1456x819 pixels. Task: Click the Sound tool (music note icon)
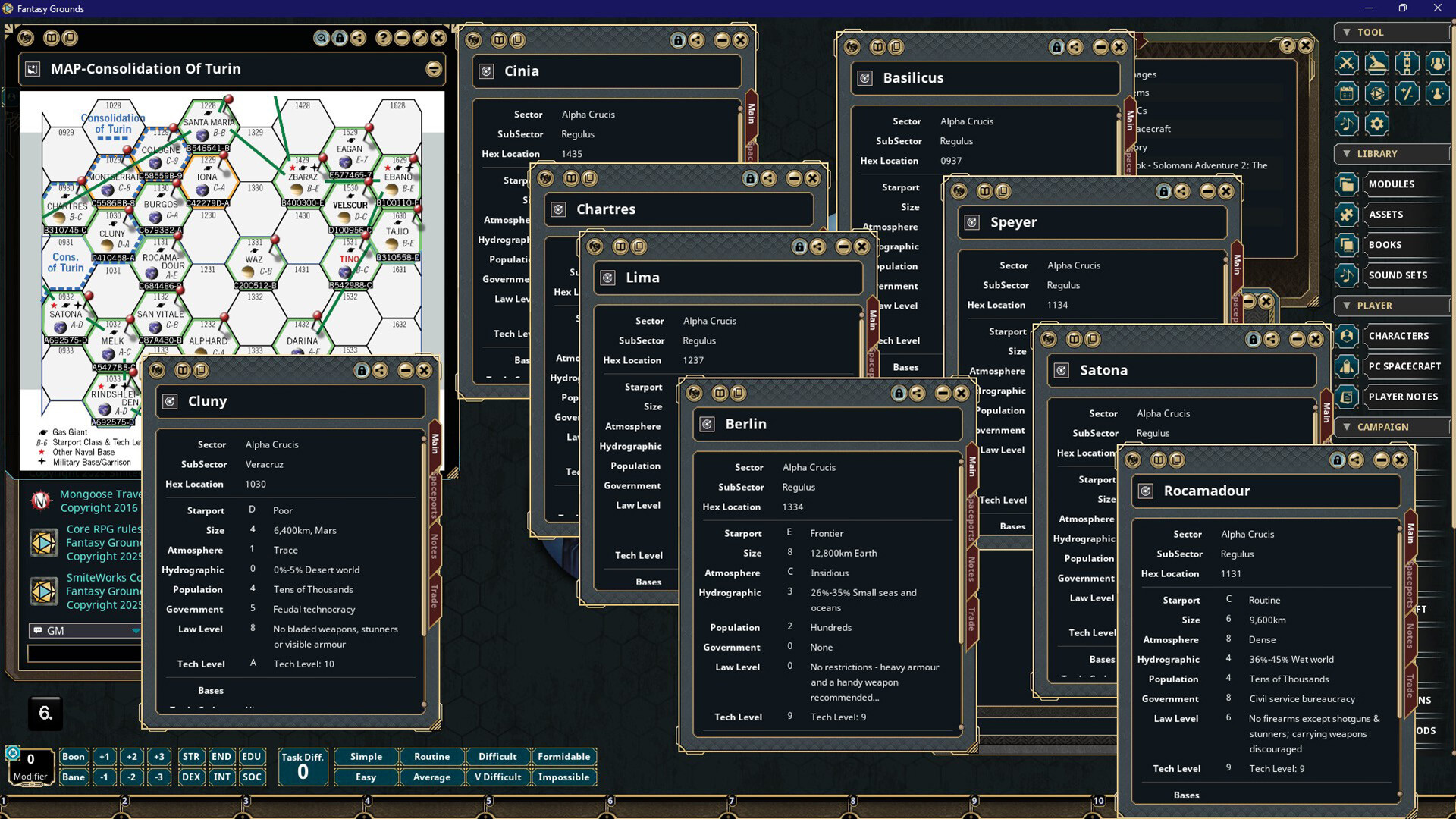coord(1346,124)
